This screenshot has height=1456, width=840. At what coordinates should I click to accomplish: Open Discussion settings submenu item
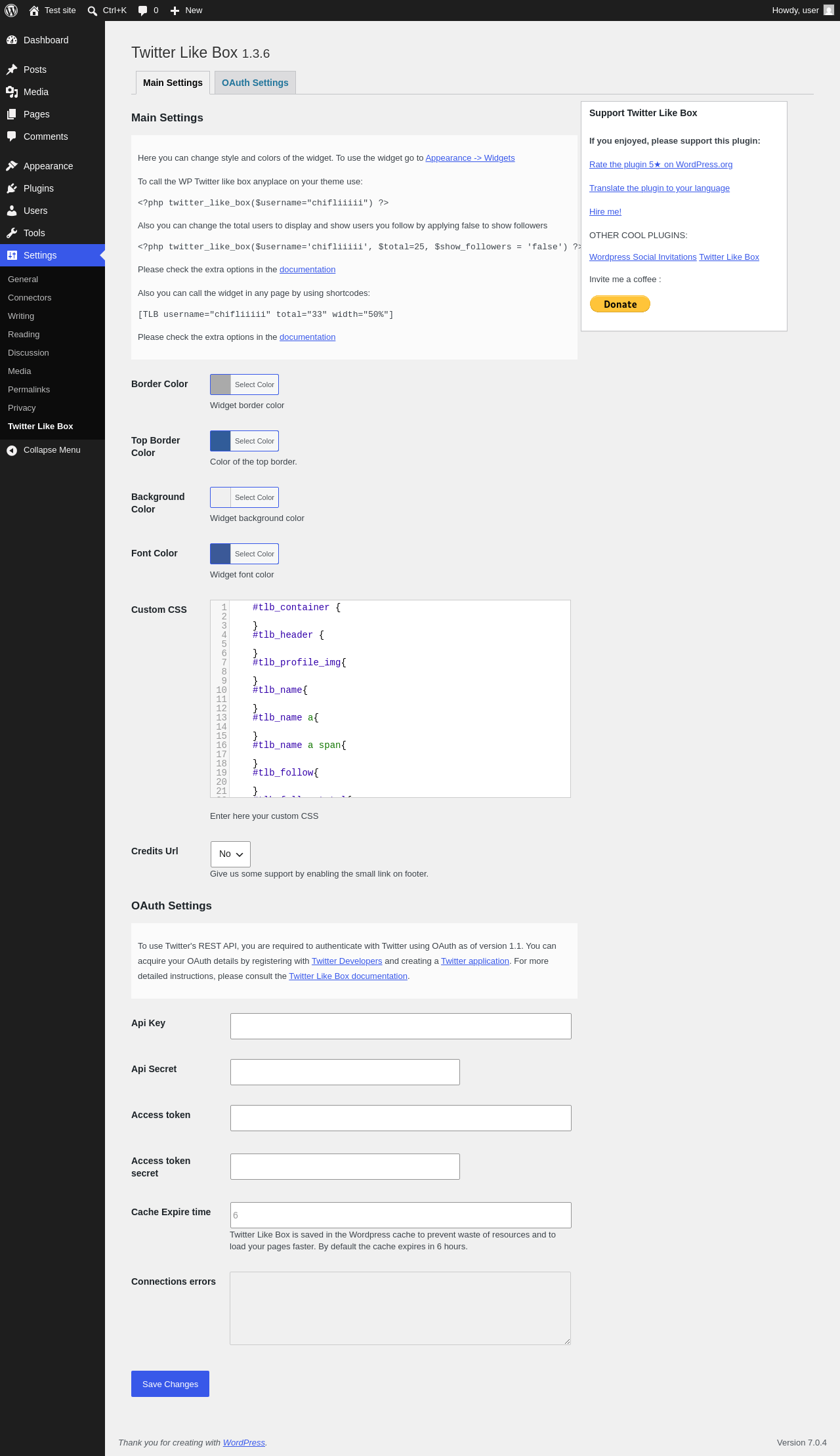pyautogui.click(x=28, y=353)
